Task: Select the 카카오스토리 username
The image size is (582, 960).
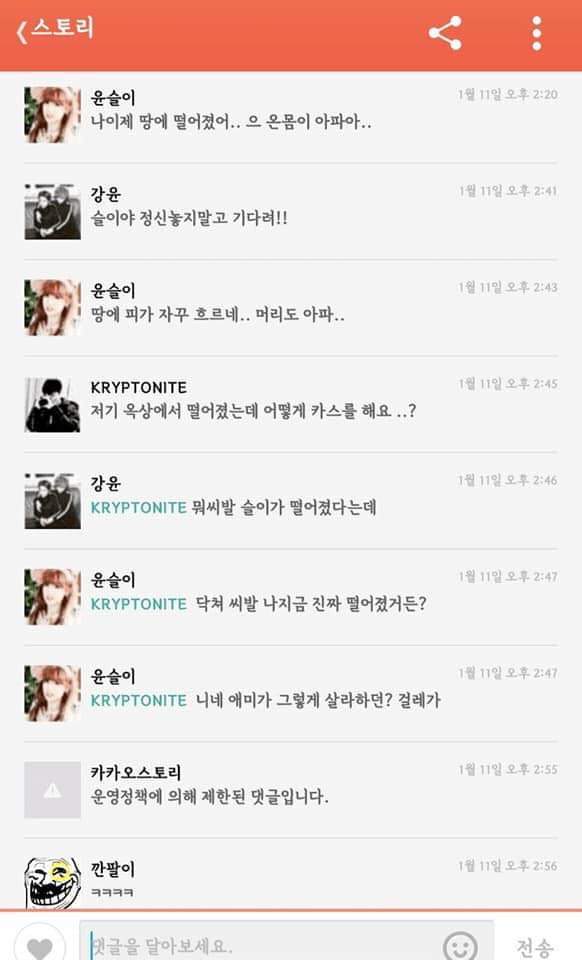Action: click(x=136, y=772)
